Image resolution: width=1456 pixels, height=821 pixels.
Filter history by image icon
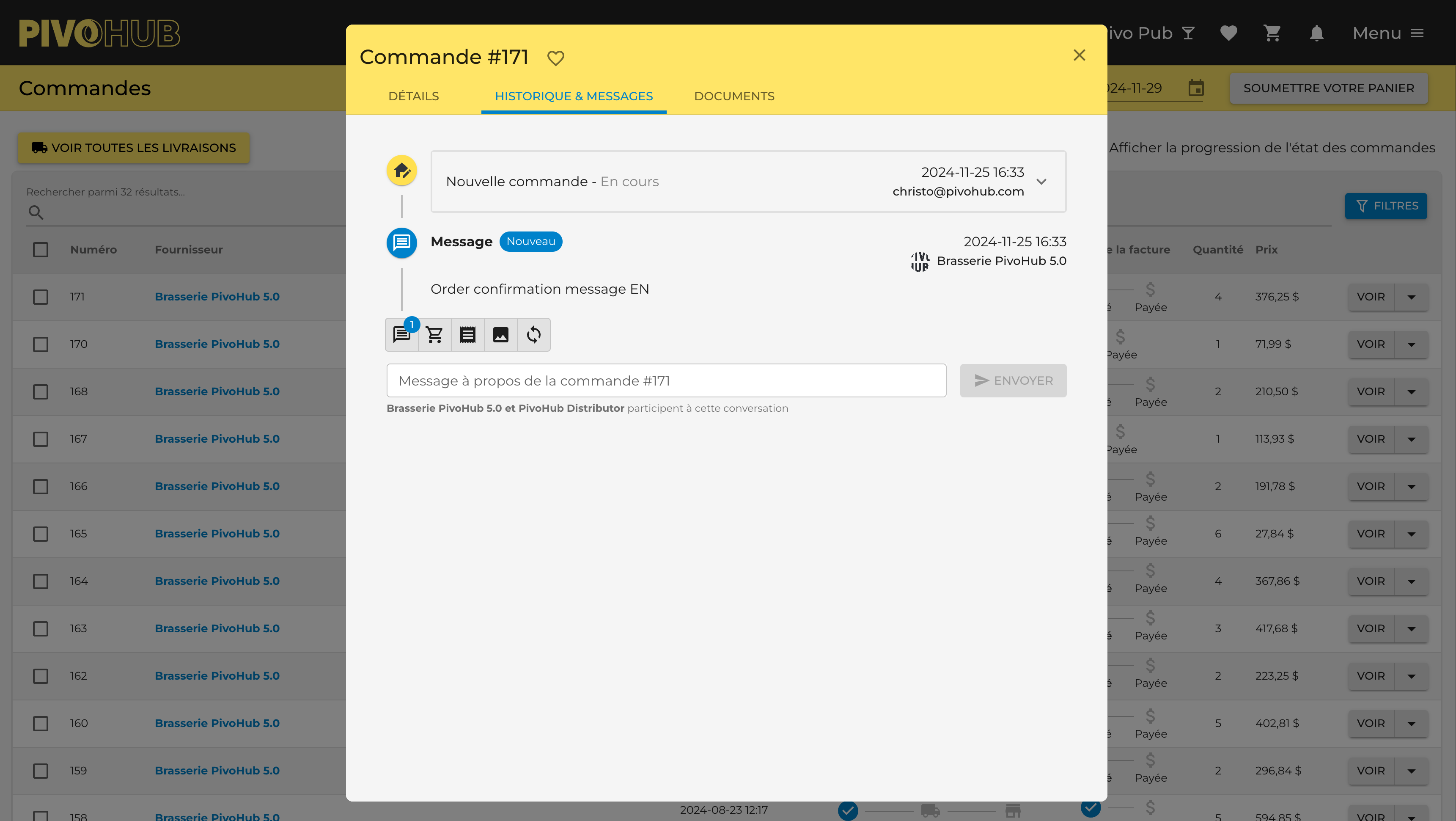500,335
